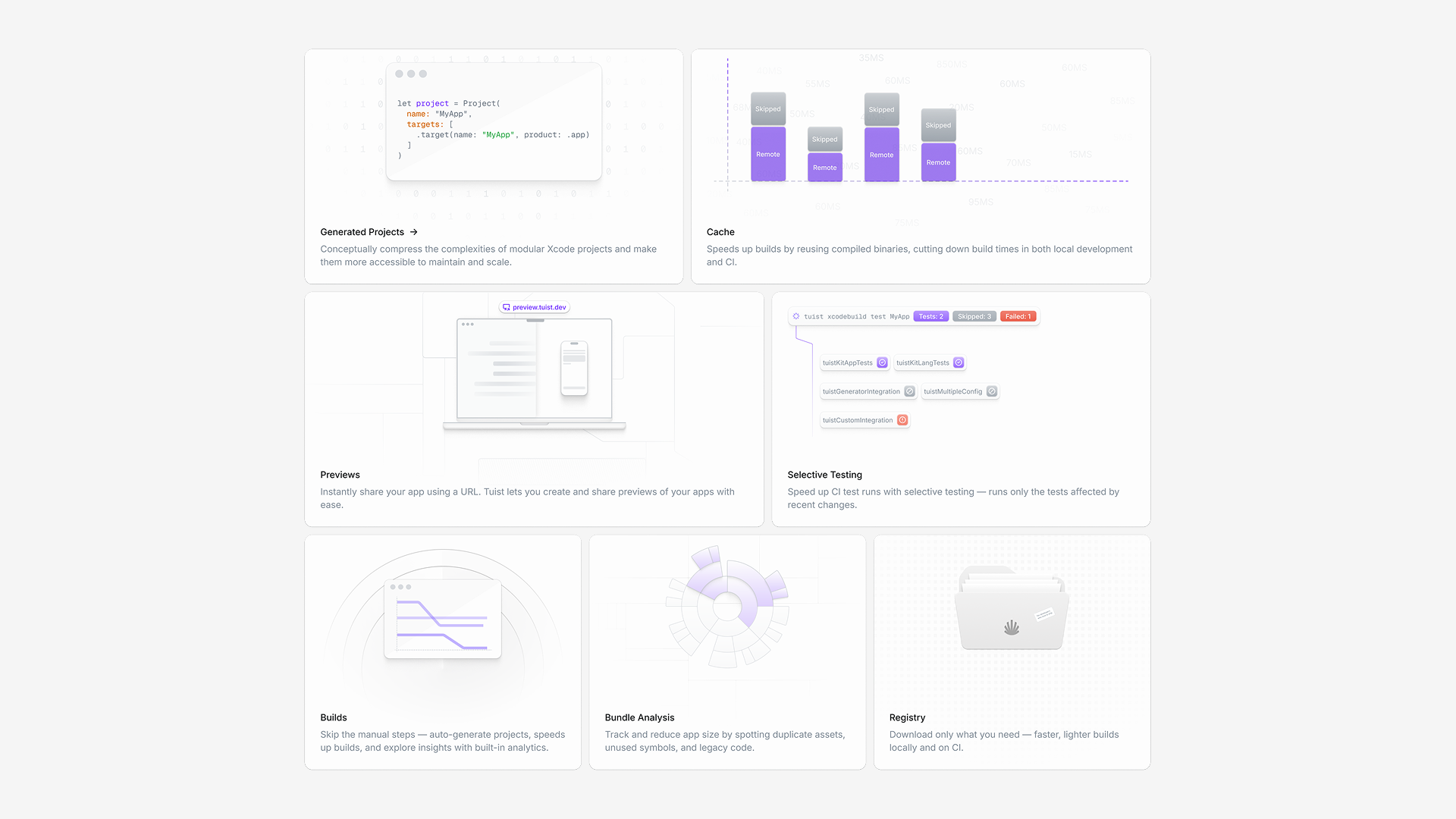Click the first purple Remote cache bar
This screenshot has height=819, width=1456.
[767, 154]
